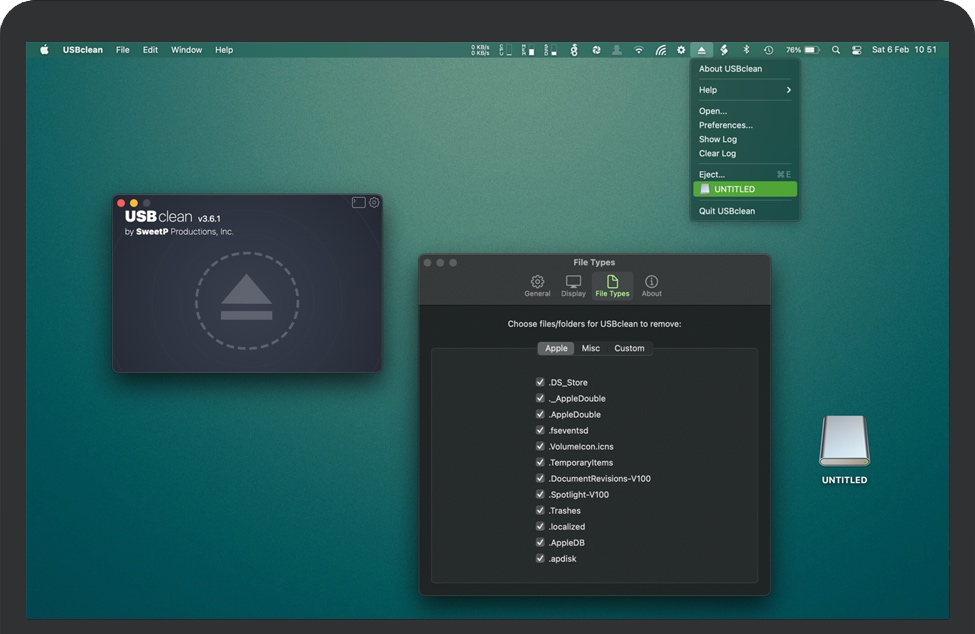The width and height of the screenshot is (975, 634).
Task: Open the Edit menu
Action: pyautogui.click(x=150, y=50)
